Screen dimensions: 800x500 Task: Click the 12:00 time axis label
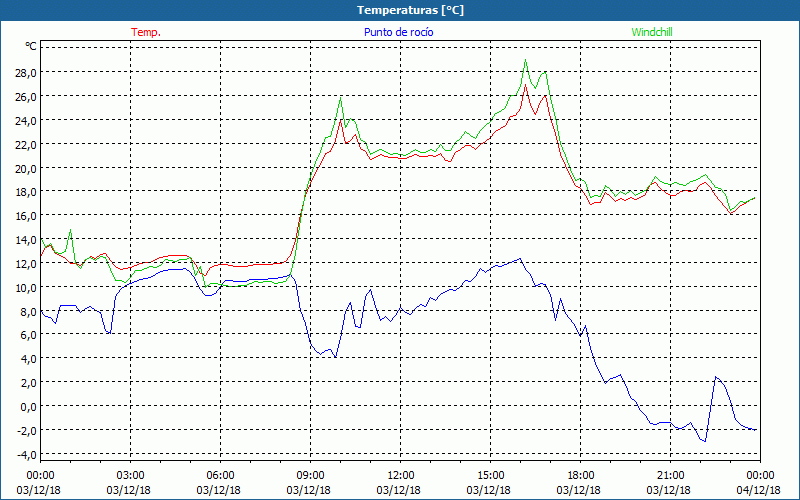pos(401,476)
